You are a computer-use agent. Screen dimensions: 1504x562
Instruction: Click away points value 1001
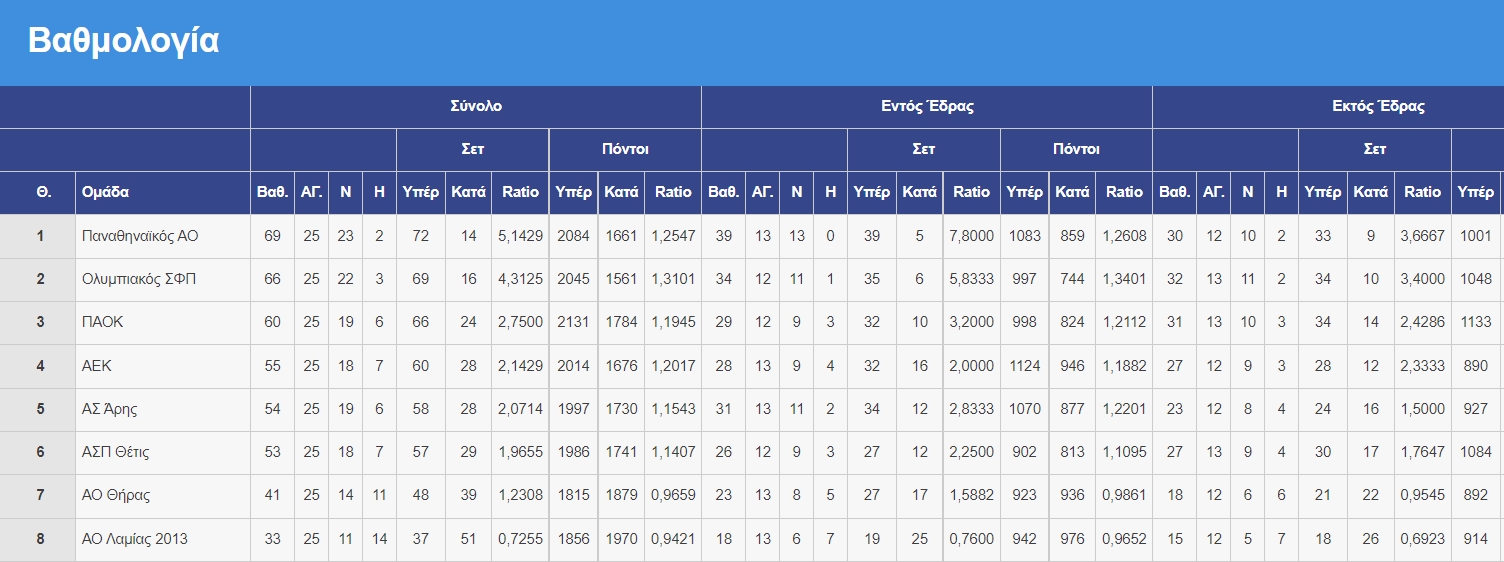pyautogui.click(x=1476, y=236)
